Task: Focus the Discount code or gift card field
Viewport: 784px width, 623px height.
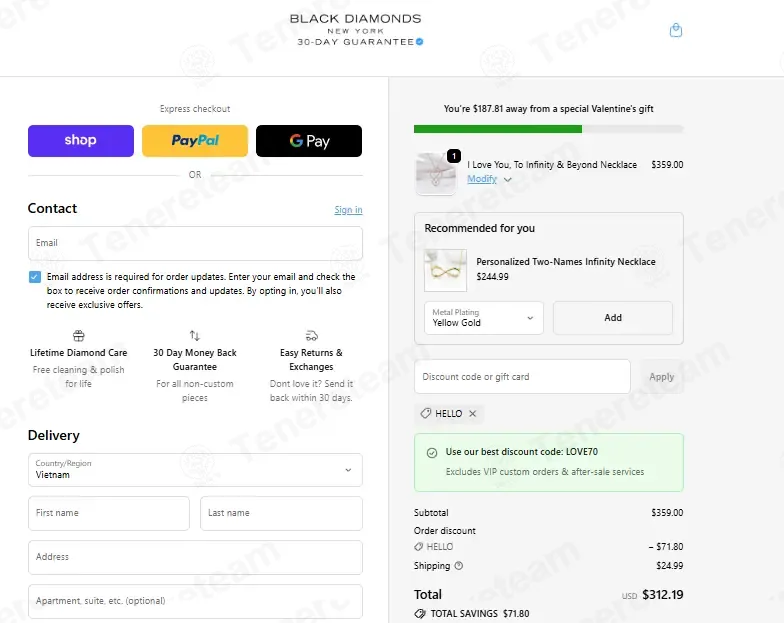Action: click(x=522, y=376)
